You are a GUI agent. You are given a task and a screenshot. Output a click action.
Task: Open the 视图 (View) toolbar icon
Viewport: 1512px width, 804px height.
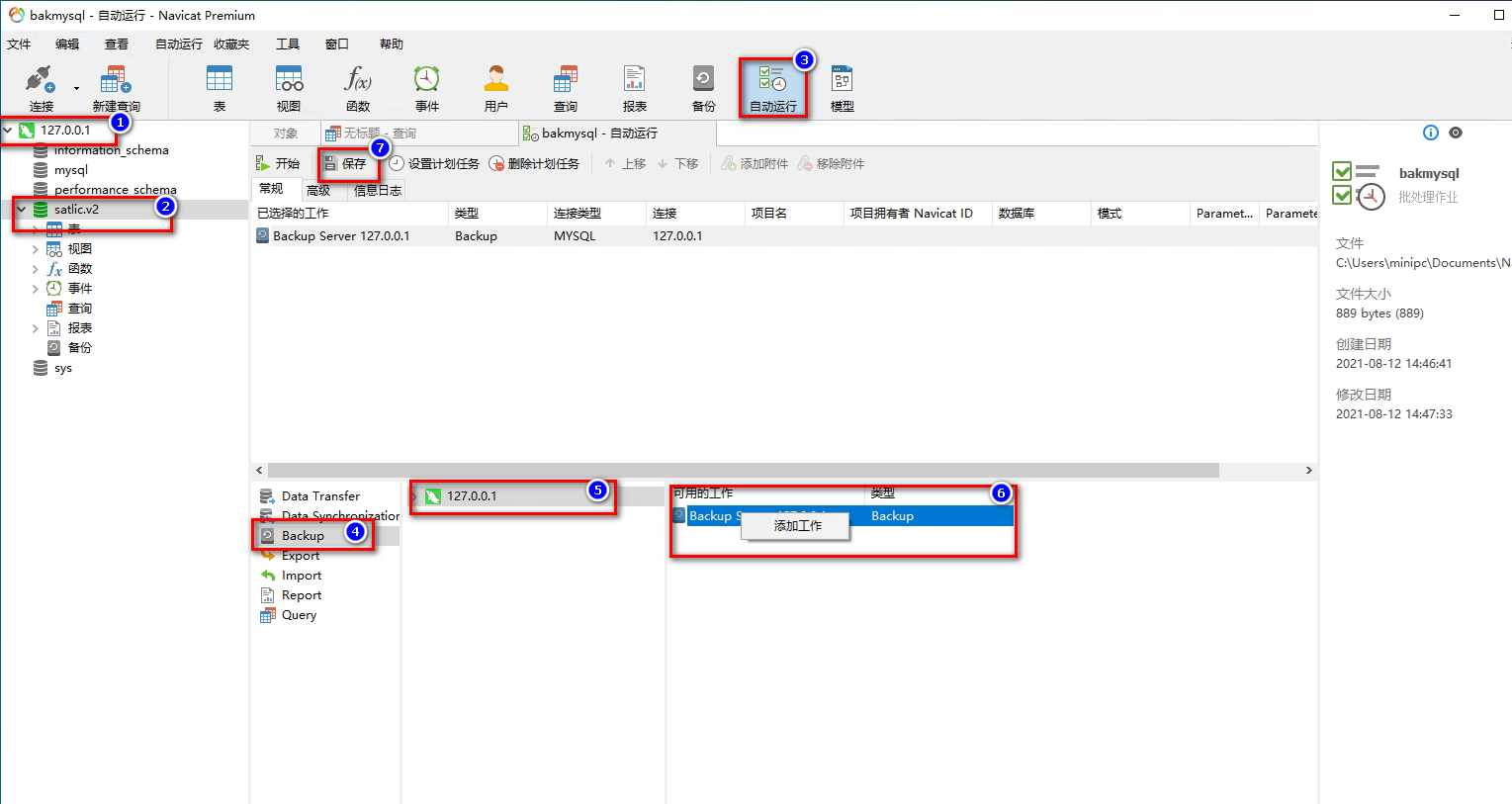(x=289, y=88)
